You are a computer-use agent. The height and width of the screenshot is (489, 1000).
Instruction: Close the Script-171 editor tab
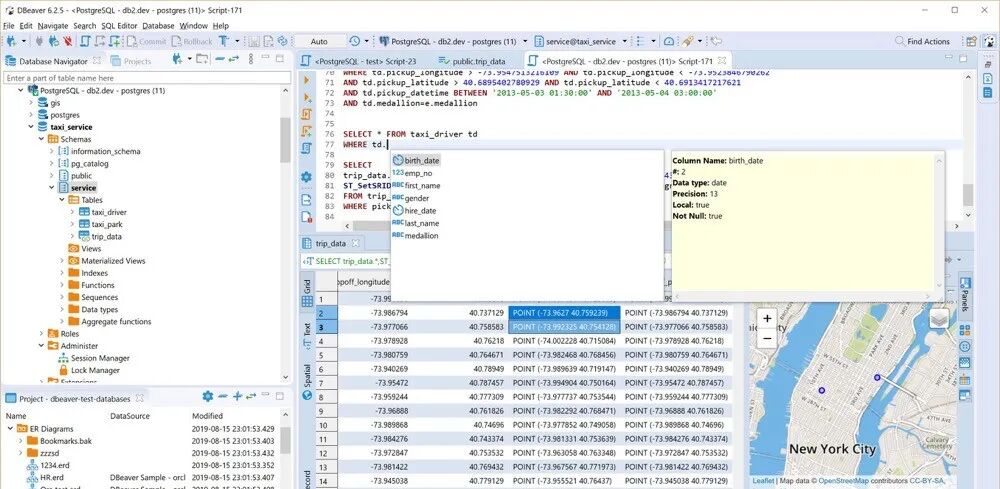coord(721,61)
